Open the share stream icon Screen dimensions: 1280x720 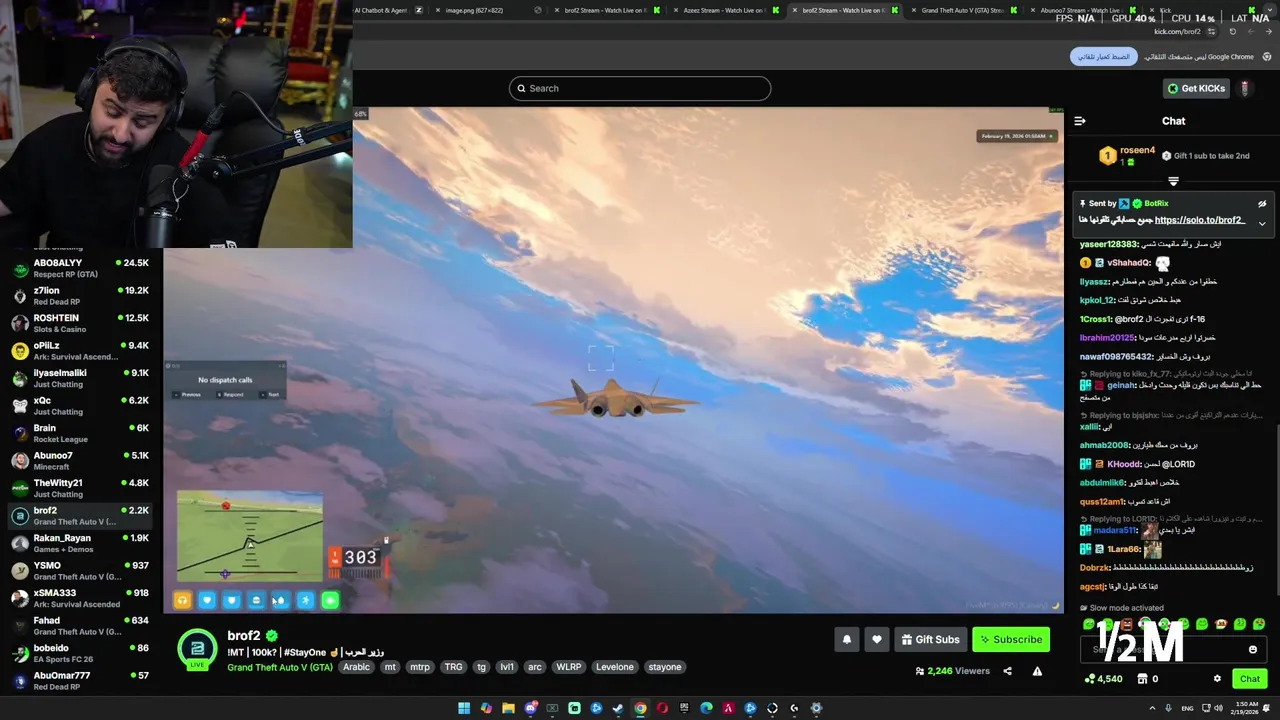point(1007,671)
